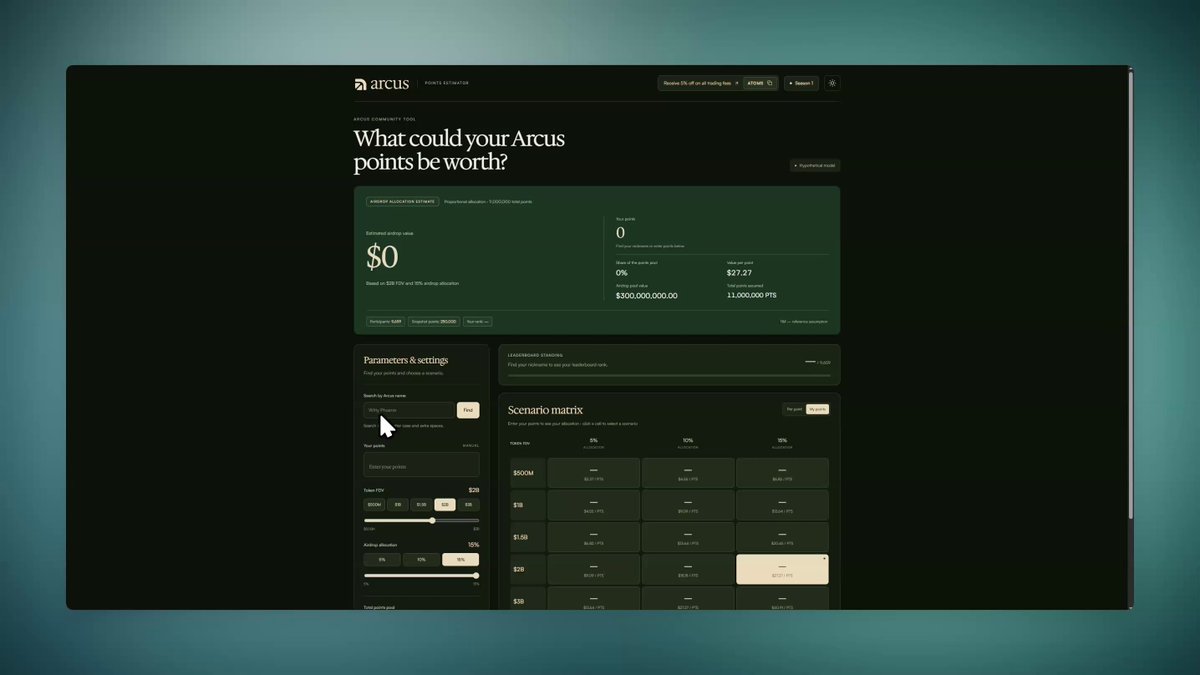Toggle the light/dark theme sun icon
The height and width of the screenshot is (675, 1200).
832,83
